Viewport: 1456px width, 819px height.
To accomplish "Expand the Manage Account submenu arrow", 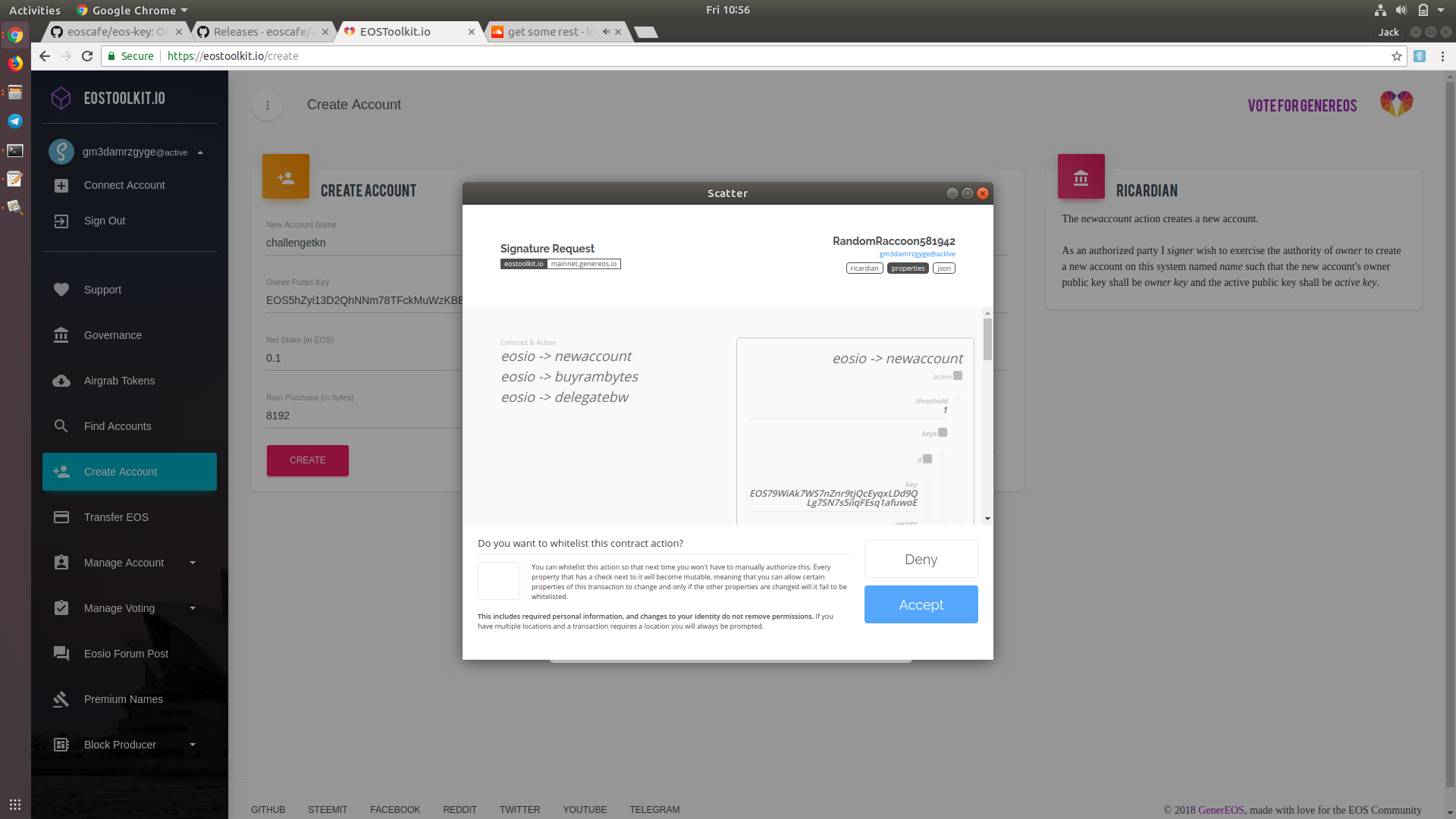I will 193,563.
